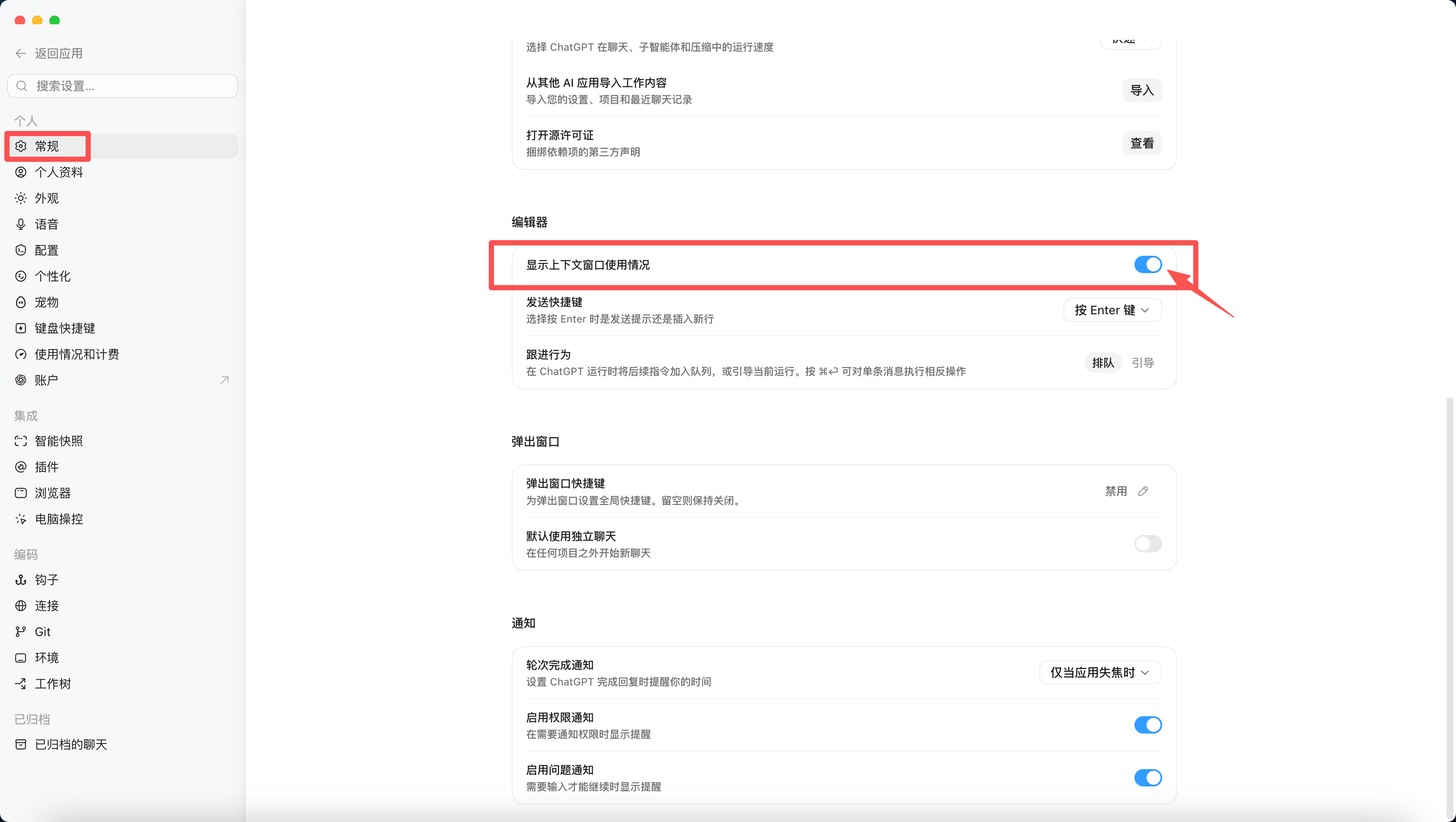Click the 发送快捷键 label
1456x822 pixels.
click(554, 302)
